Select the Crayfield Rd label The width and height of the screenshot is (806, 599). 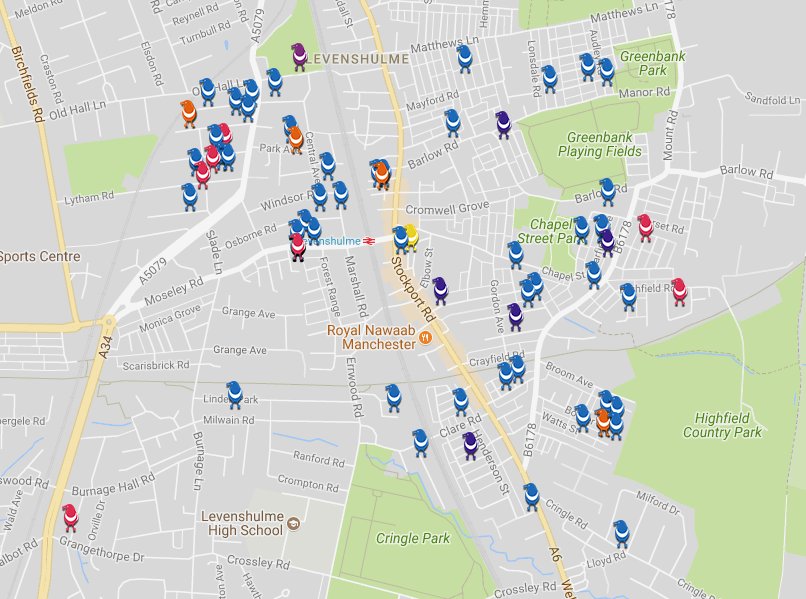(497, 358)
